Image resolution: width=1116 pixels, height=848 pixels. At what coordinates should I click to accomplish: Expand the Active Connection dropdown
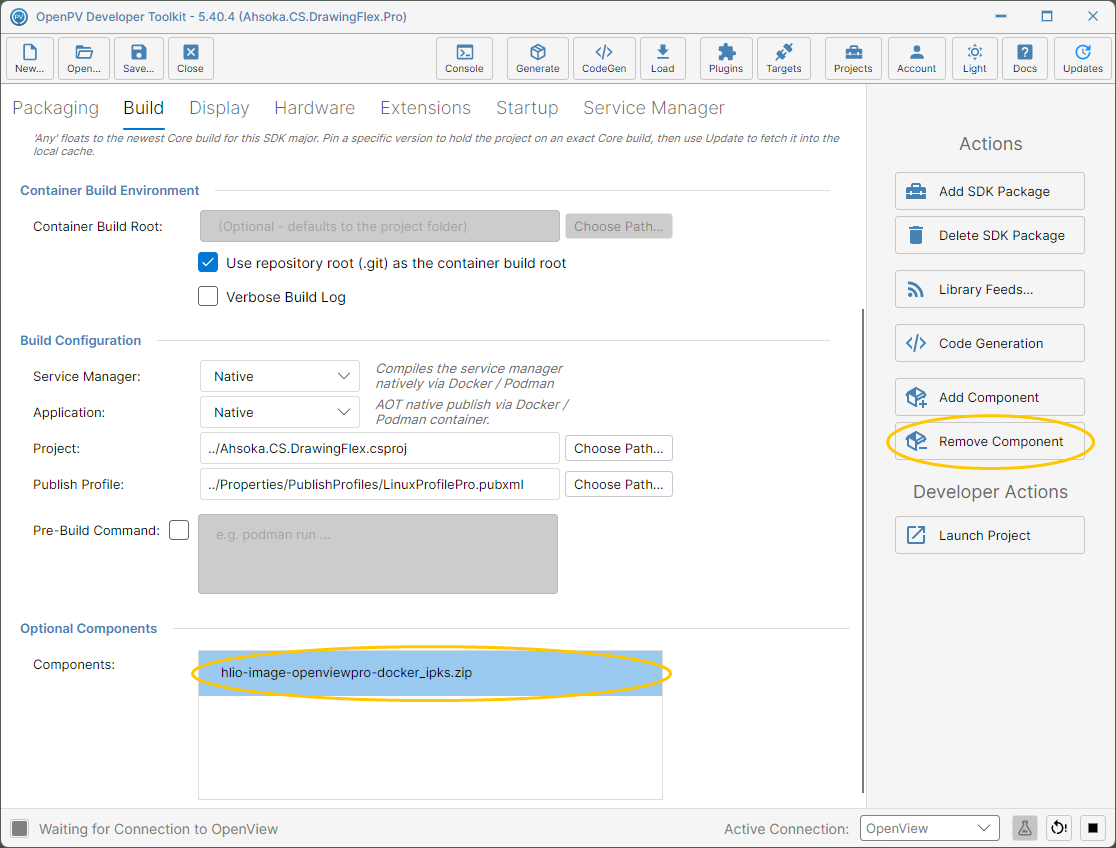coord(930,828)
